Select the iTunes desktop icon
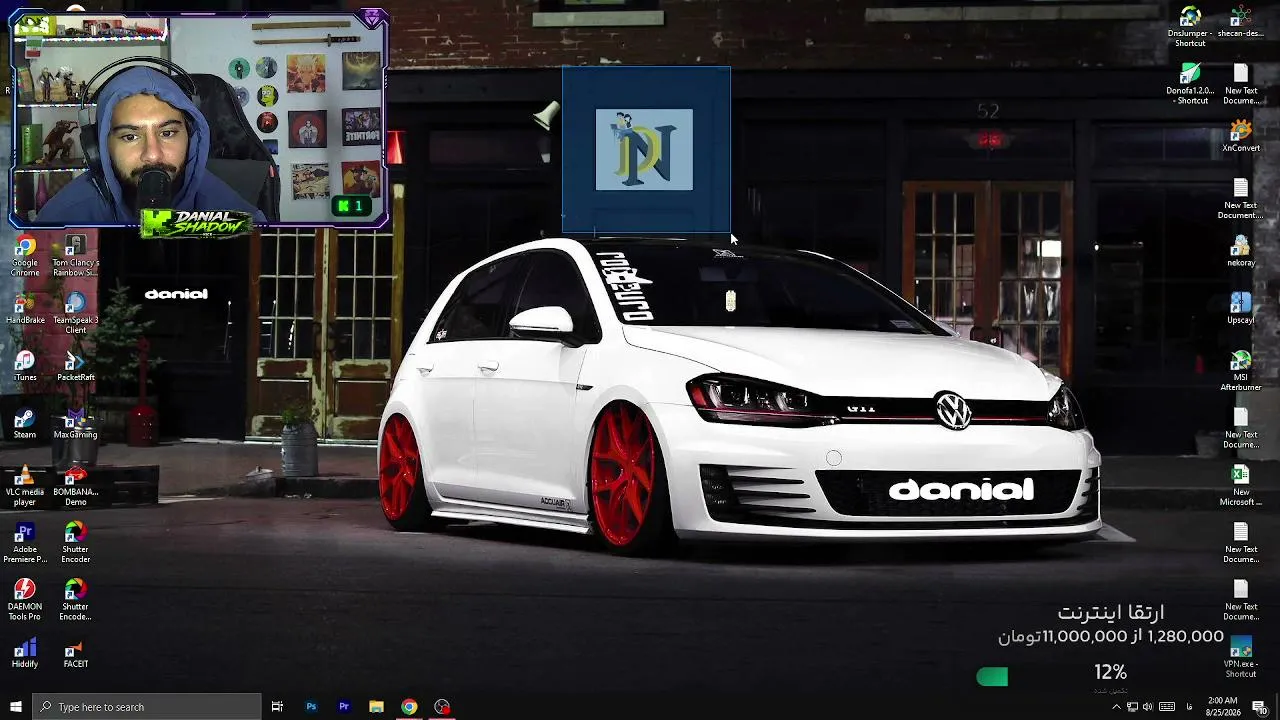 coord(25,366)
